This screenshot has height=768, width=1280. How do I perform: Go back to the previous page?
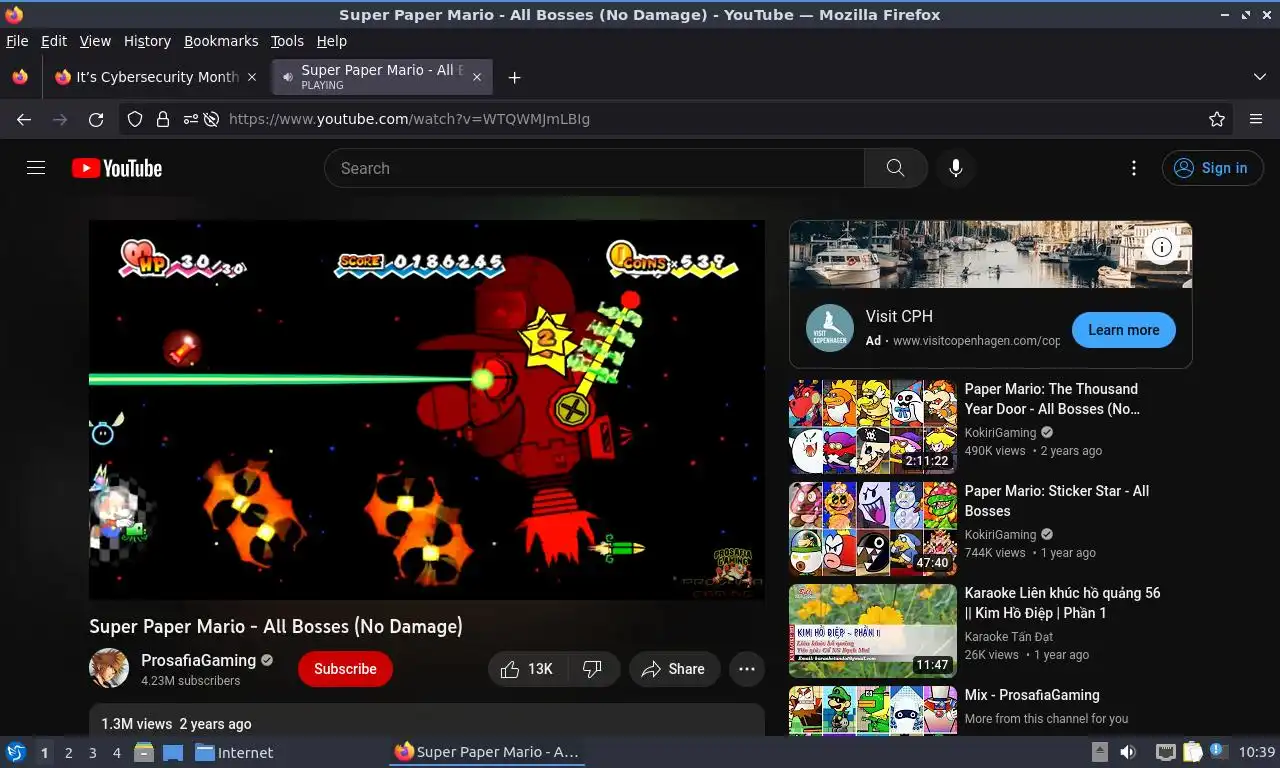pos(24,119)
